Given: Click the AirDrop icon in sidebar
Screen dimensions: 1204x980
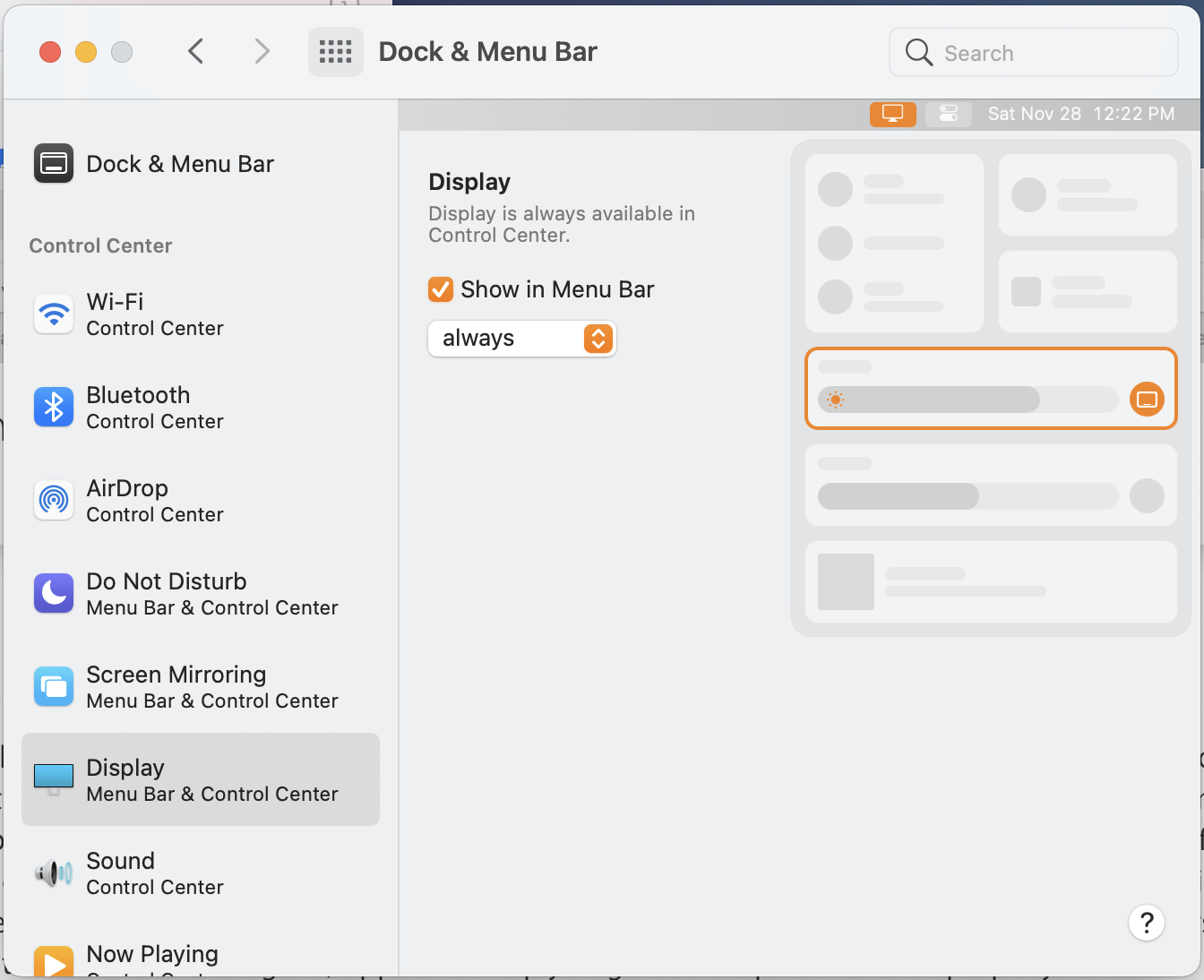Looking at the screenshot, I should point(54,501).
